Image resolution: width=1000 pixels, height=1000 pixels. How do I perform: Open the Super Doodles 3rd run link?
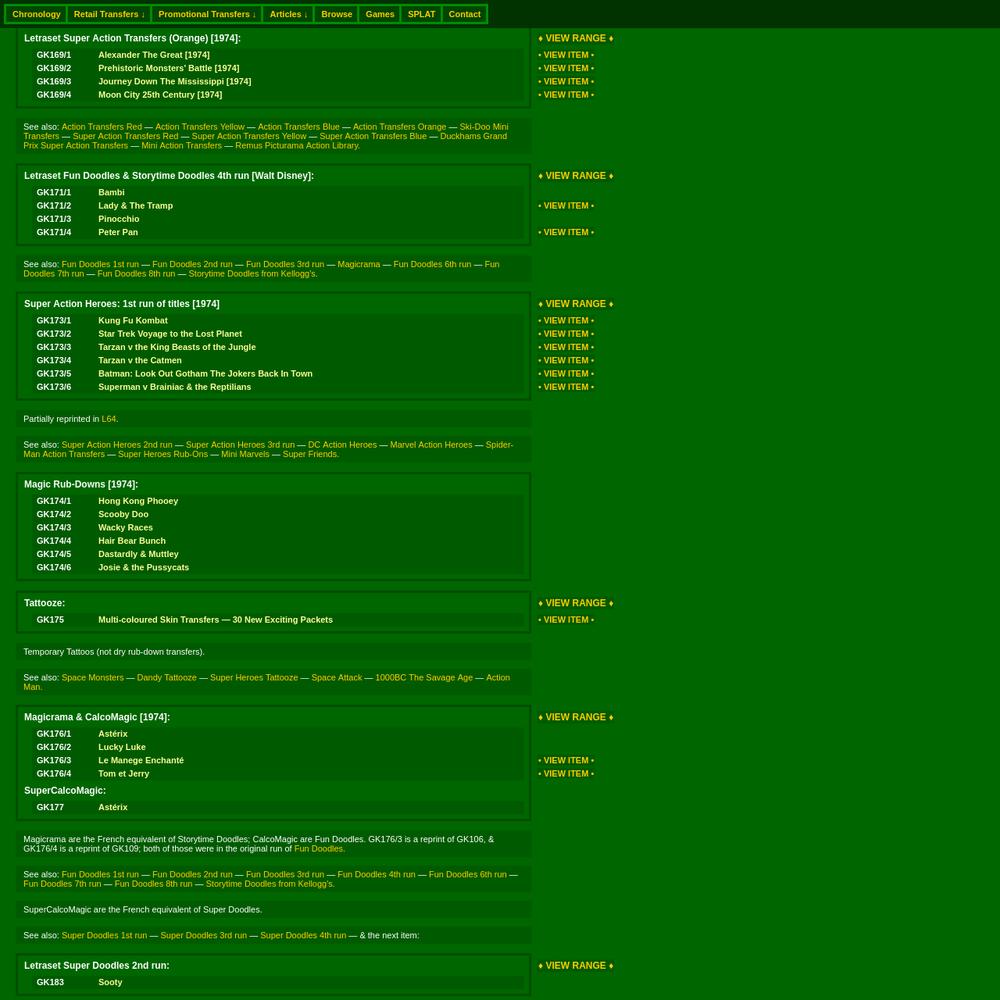(203, 936)
